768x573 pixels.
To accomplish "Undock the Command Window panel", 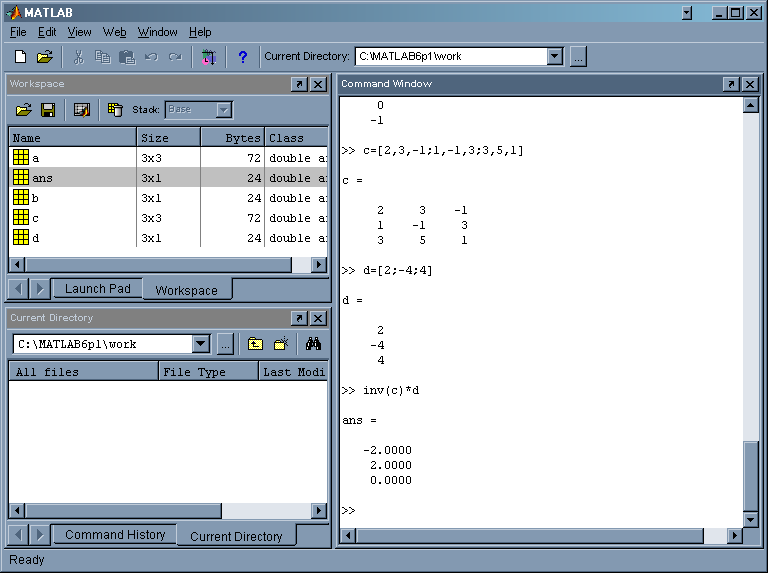I will (x=731, y=85).
